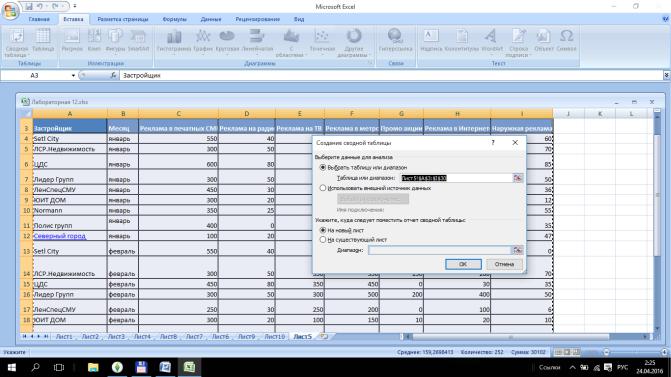Select cell Setl City in row 4
Screen dimensions: 671x377
point(70,139)
